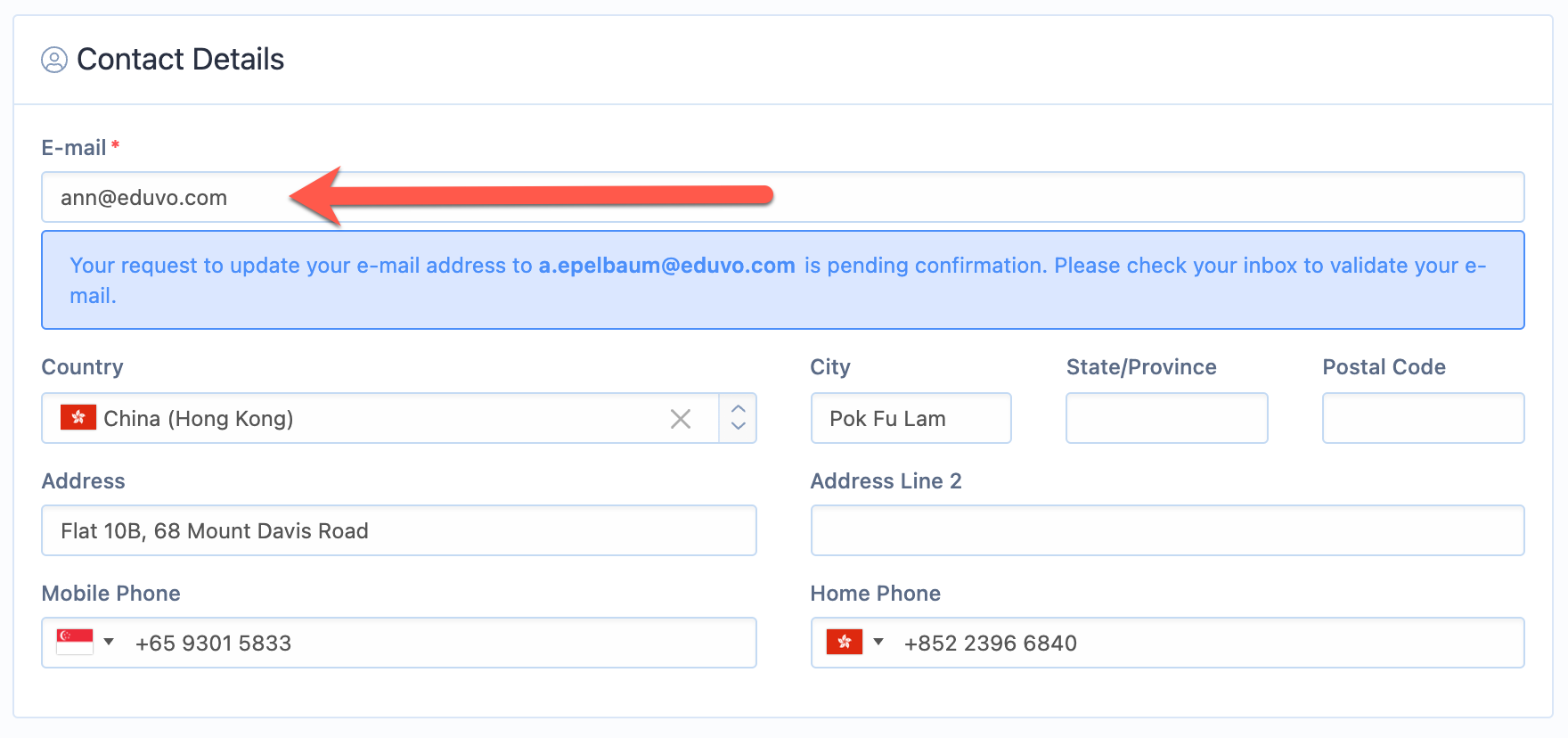Click the Hong Kong flag in Country field

pos(78,417)
